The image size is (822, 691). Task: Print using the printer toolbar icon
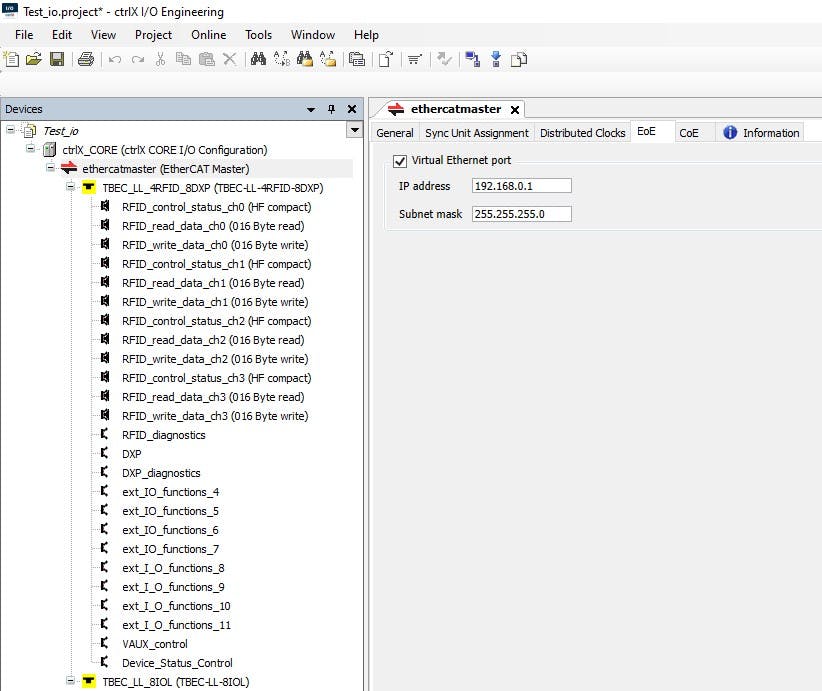click(x=86, y=59)
